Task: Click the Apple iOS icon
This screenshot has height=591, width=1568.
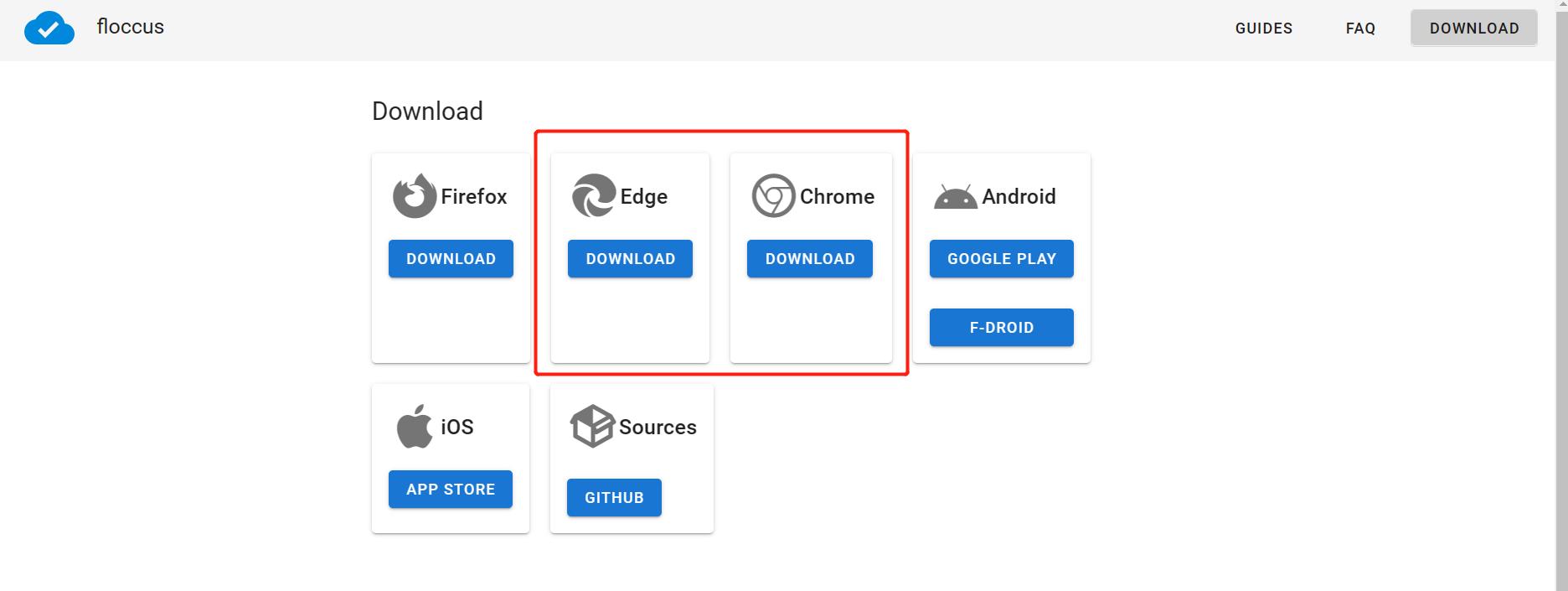Action: pyautogui.click(x=415, y=427)
